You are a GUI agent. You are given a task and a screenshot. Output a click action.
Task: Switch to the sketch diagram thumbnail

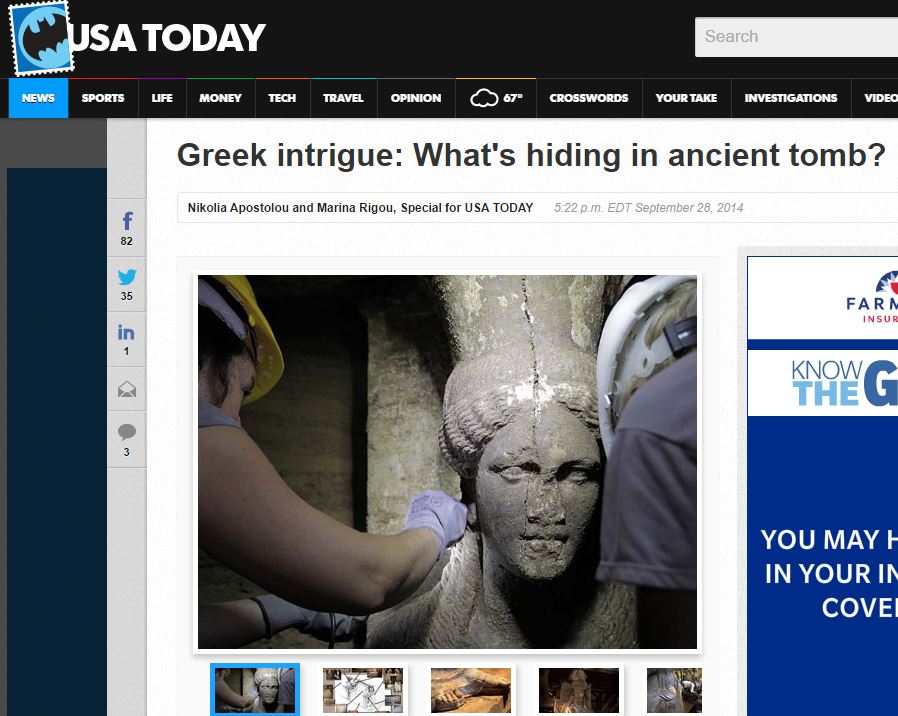[363, 689]
